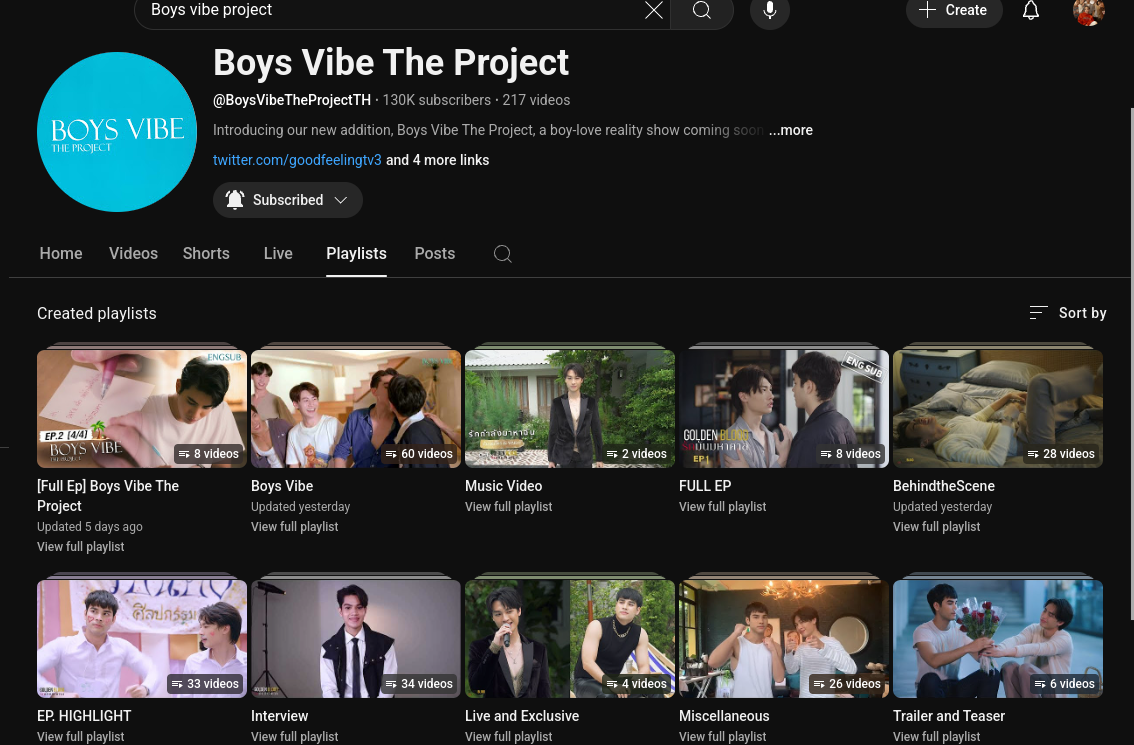Open the FULL EP Golden Blood thumbnail
Screen dimensions: 1134x745
point(784,409)
